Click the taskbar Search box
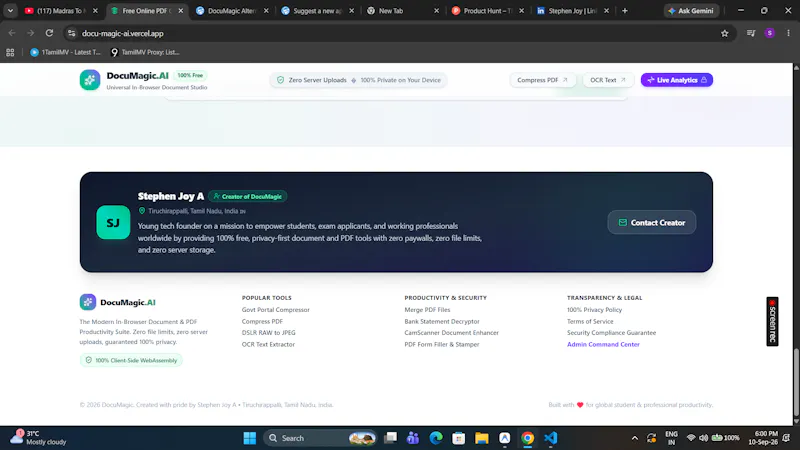The height and width of the screenshot is (450, 800). (x=320, y=438)
